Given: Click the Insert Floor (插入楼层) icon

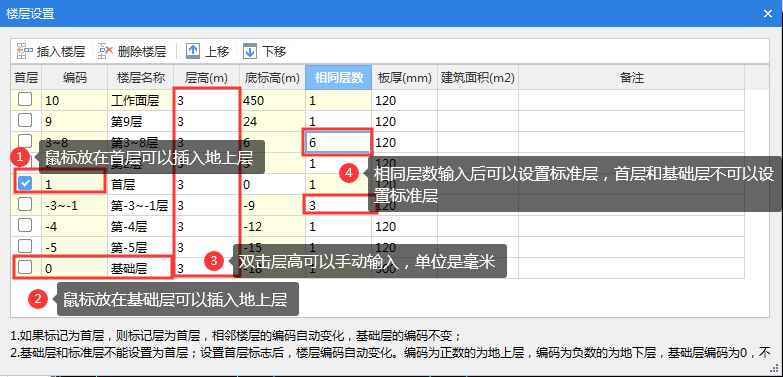Looking at the screenshot, I should coord(24,51).
